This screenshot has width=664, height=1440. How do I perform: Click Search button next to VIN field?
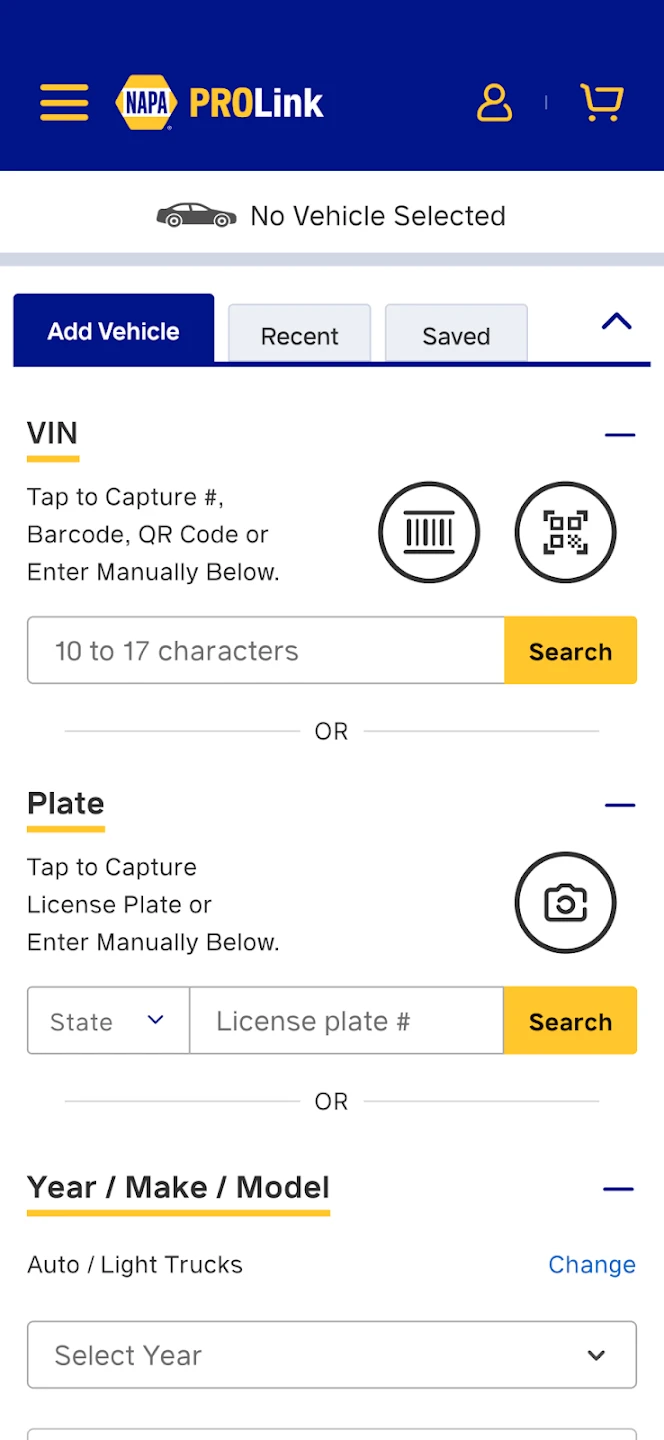[570, 651]
